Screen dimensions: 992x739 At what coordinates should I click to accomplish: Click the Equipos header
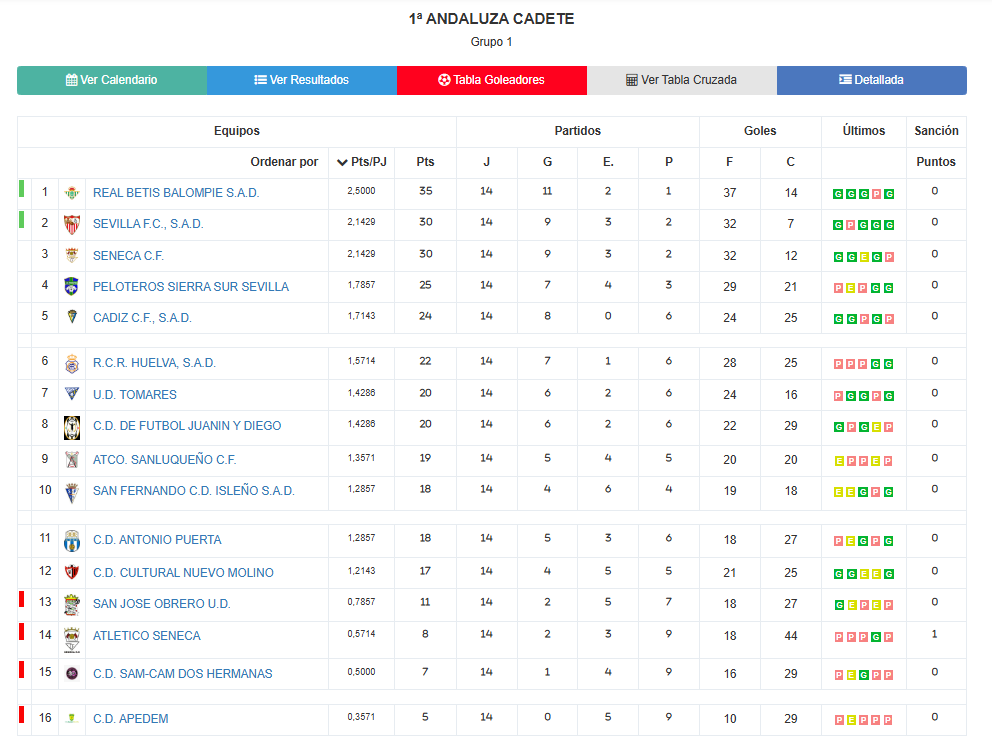point(237,131)
